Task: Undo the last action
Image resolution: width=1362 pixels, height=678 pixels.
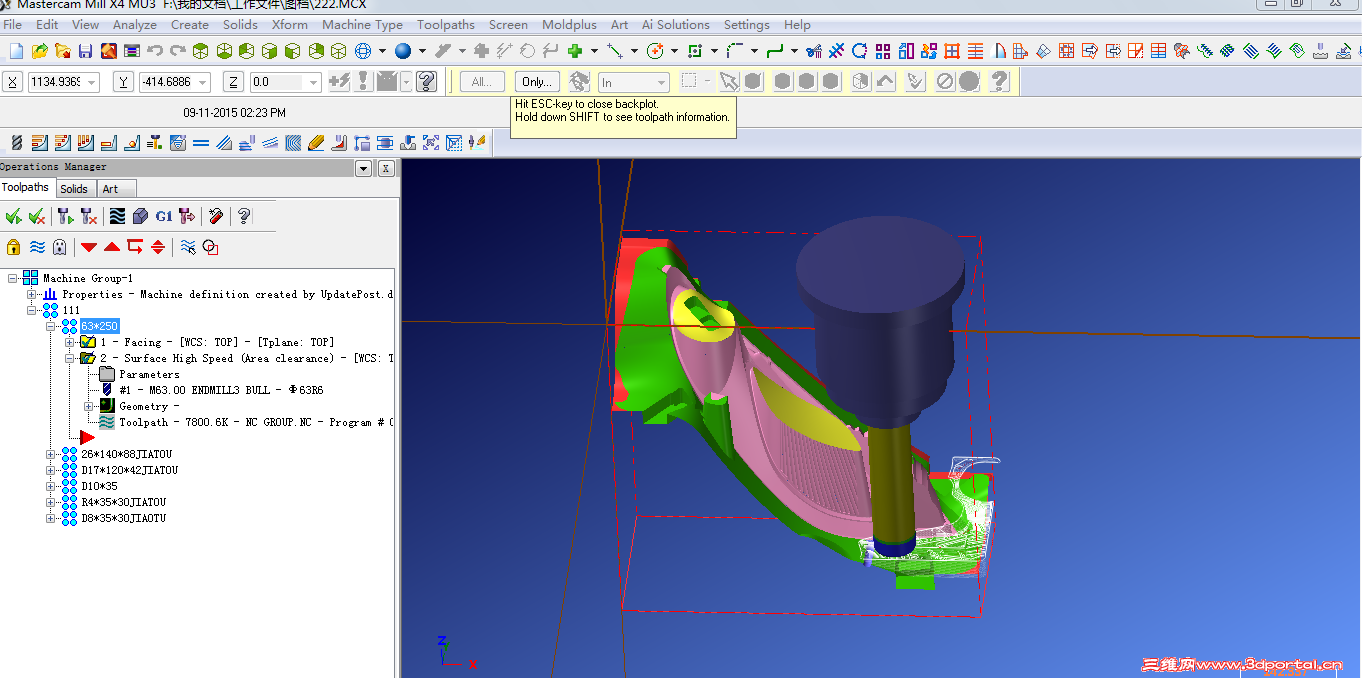Action: [x=155, y=50]
